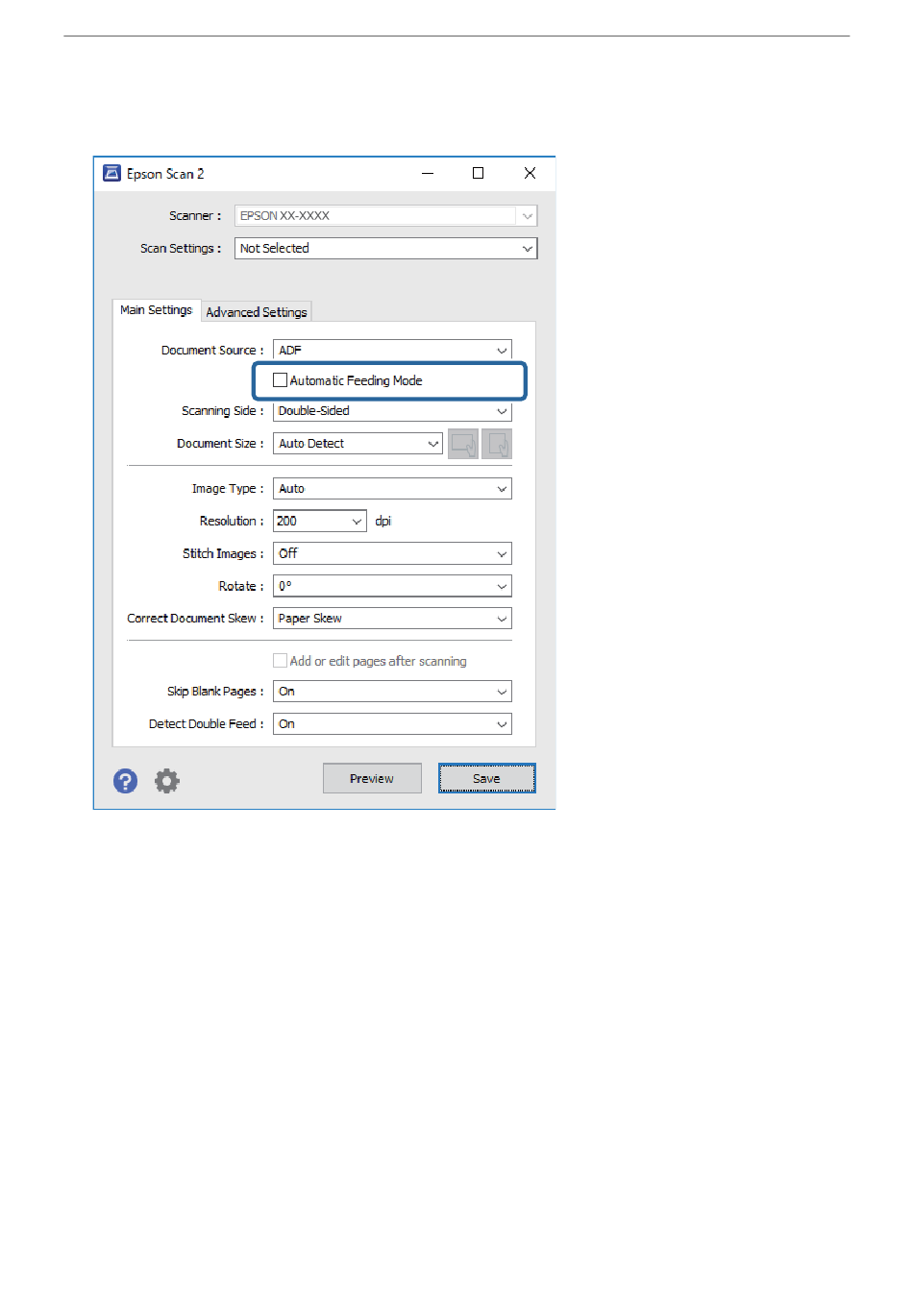Expand the Document Source dropdown
This screenshot has width=913, height=1316.
pos(392,351)
